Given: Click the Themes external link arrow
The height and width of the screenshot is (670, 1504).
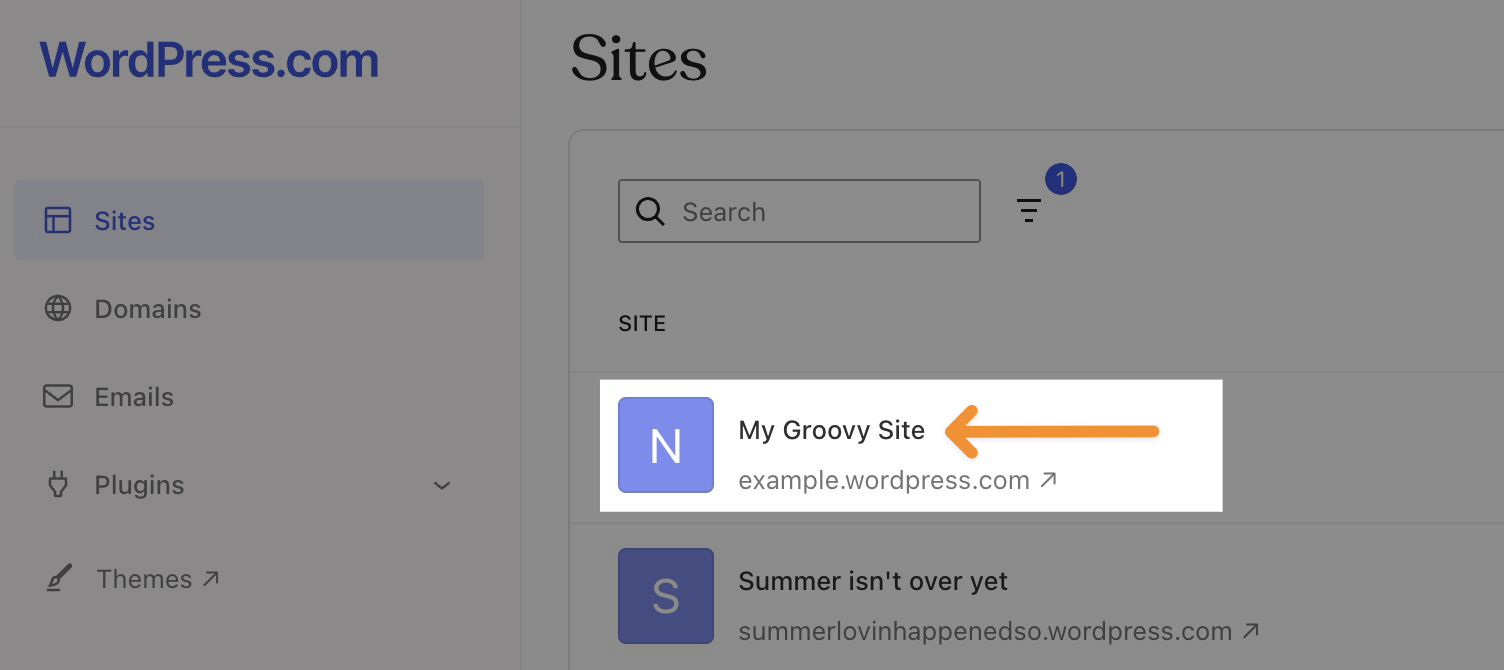Looking at the screenshot, I should (211, 578).
